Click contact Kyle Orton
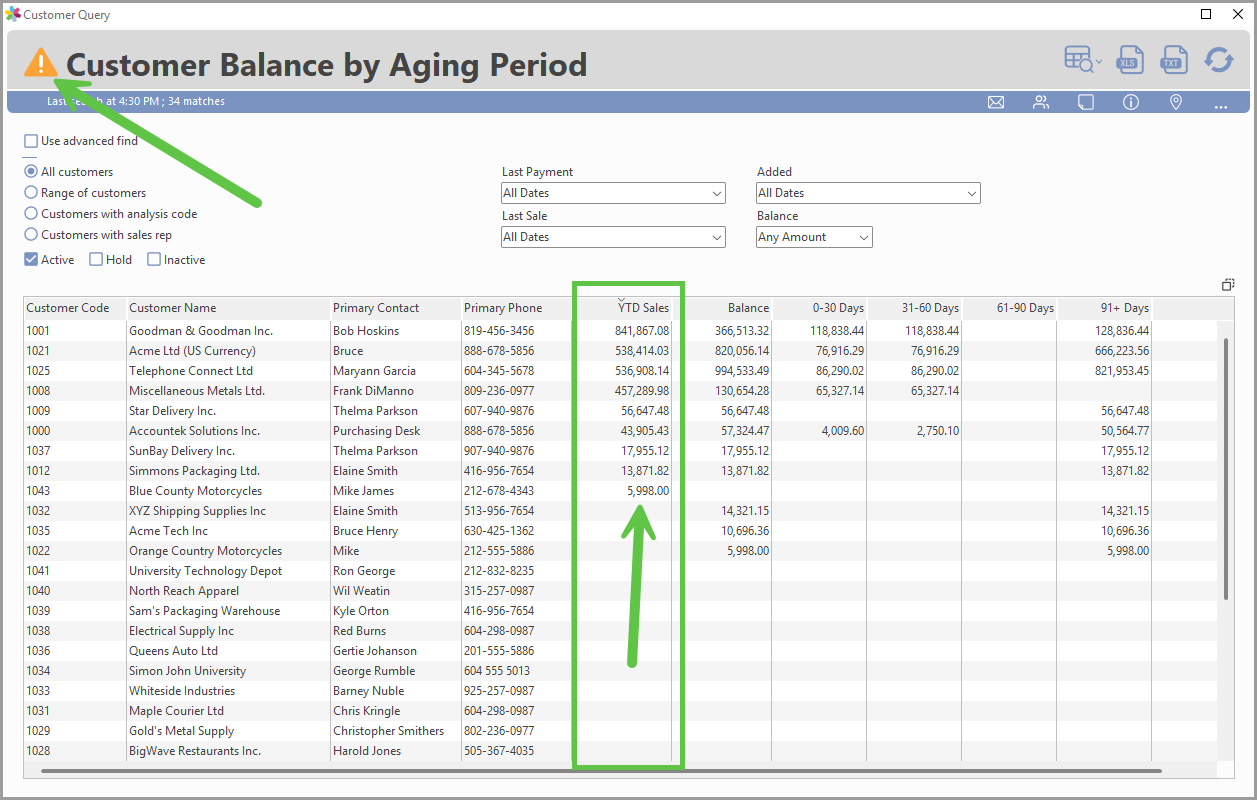 (362, 611)
